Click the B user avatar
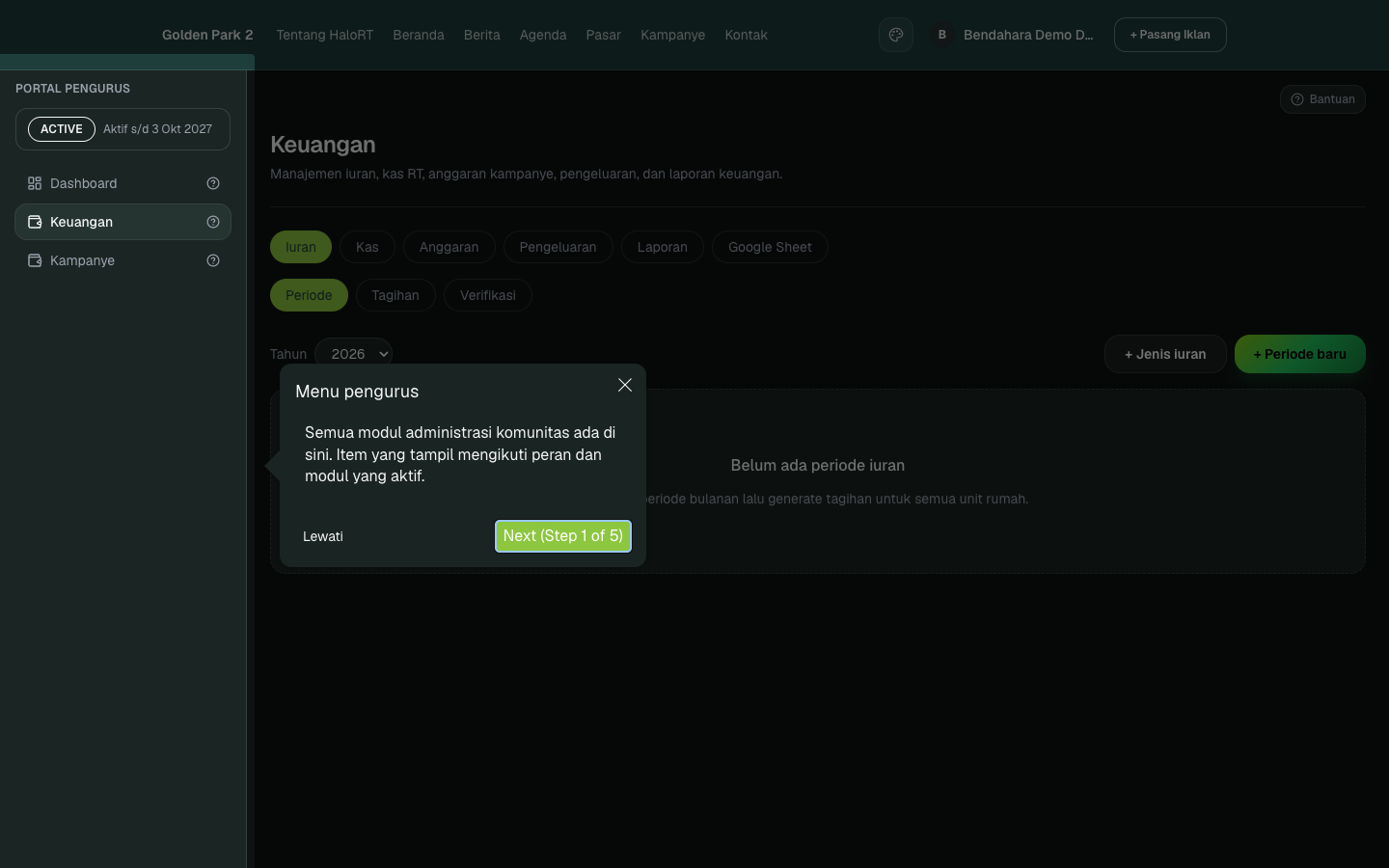This screenshot has height=868, width=1389. [942, 35]
